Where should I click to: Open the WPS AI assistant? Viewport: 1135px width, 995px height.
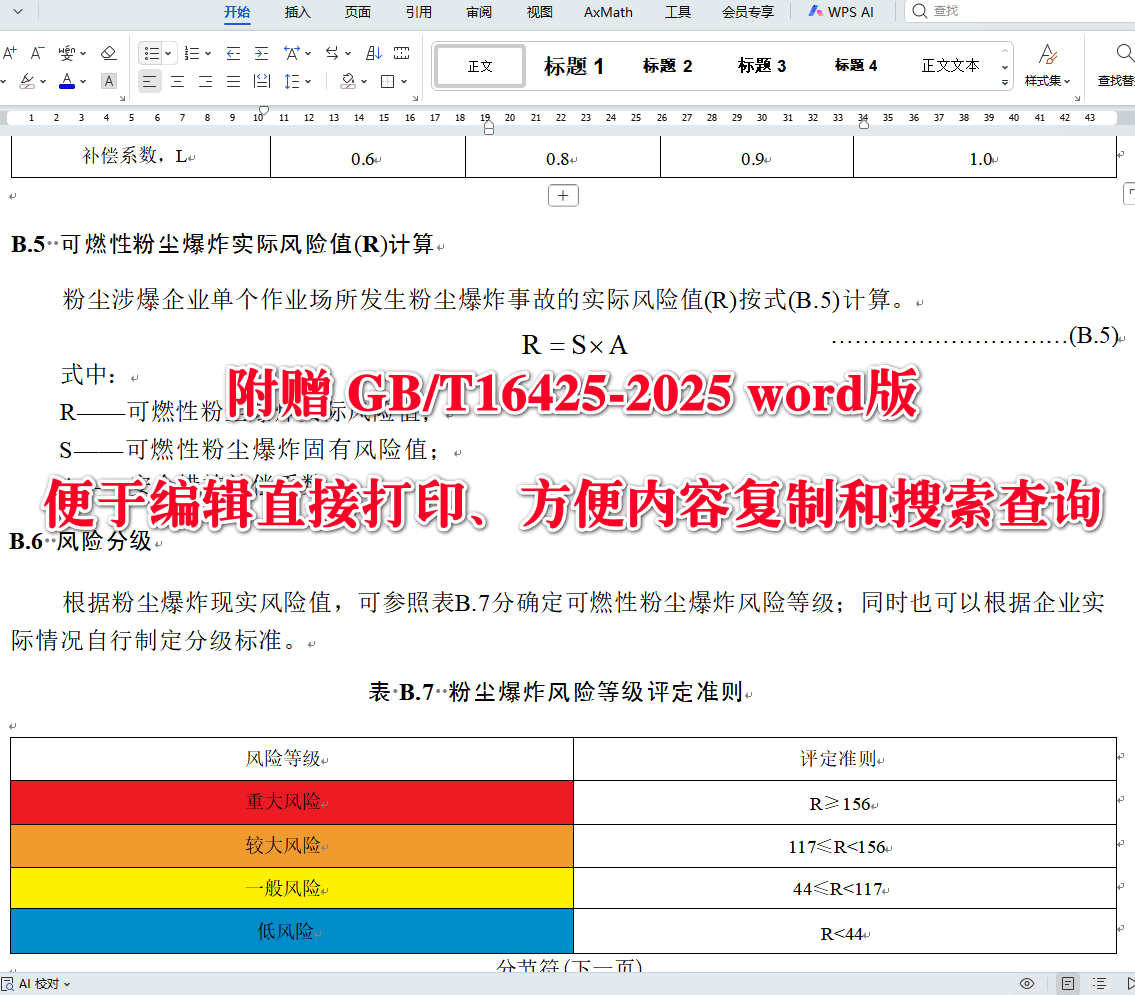click(x=840, y=12)
